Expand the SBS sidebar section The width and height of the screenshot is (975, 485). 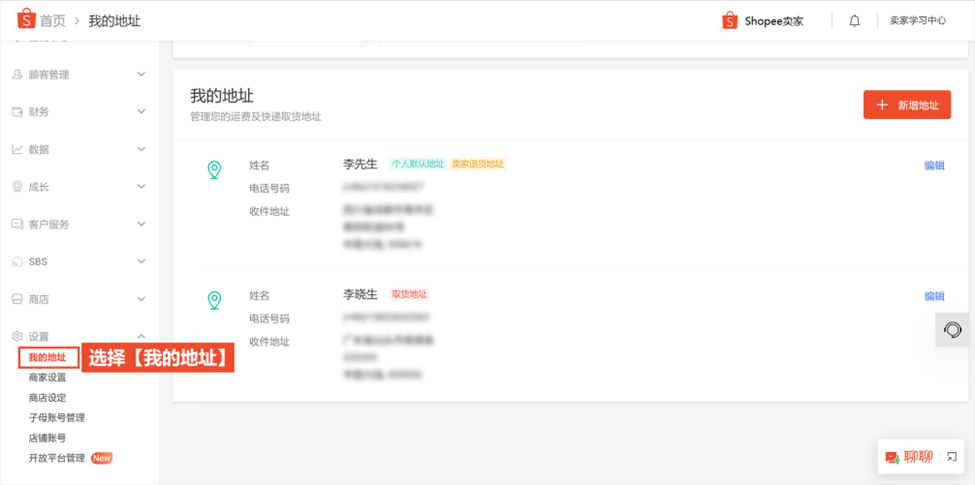[x=141, y=262]
